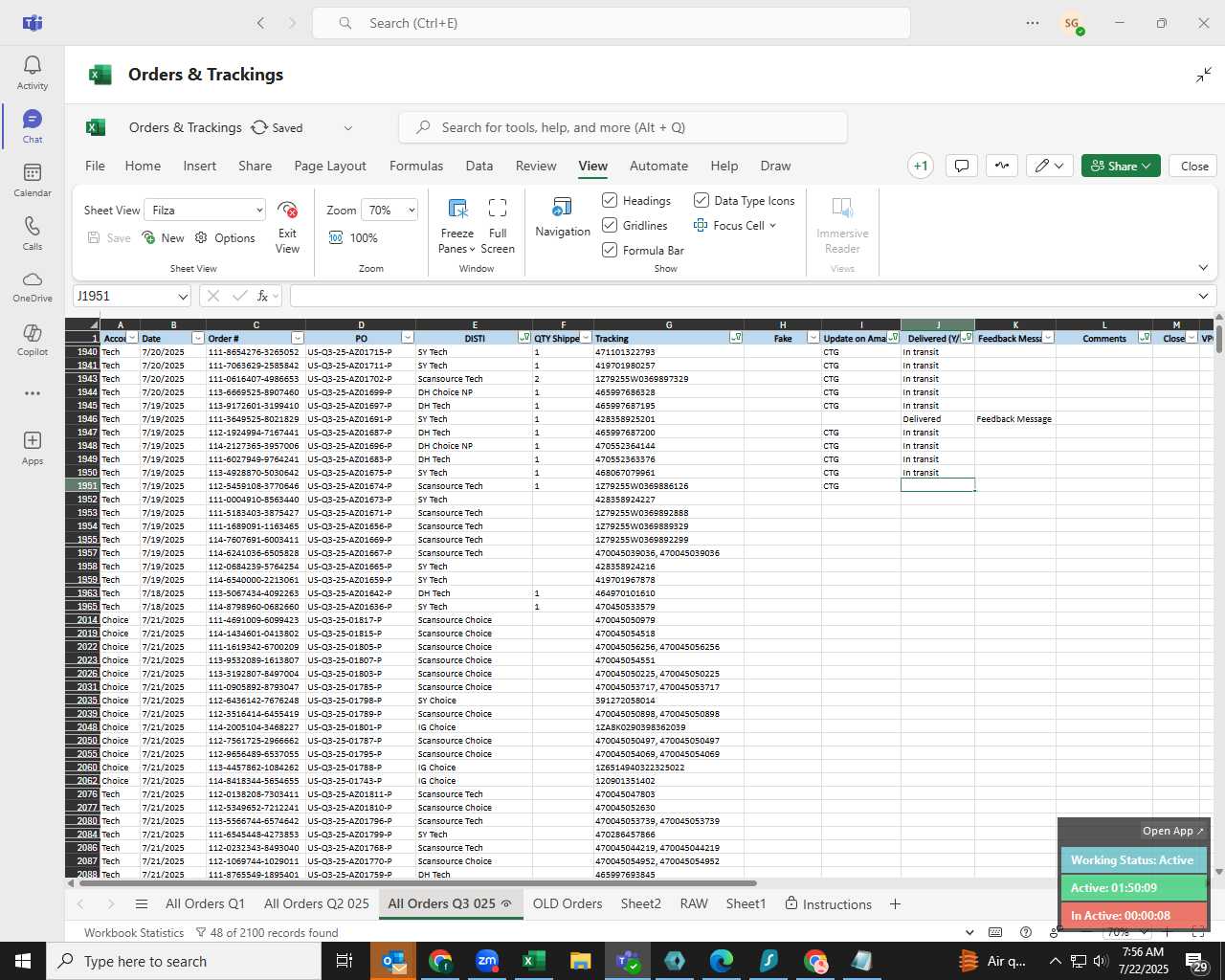Open Workbook Statistics
The image size is (1225, 980).
[134, 932]
